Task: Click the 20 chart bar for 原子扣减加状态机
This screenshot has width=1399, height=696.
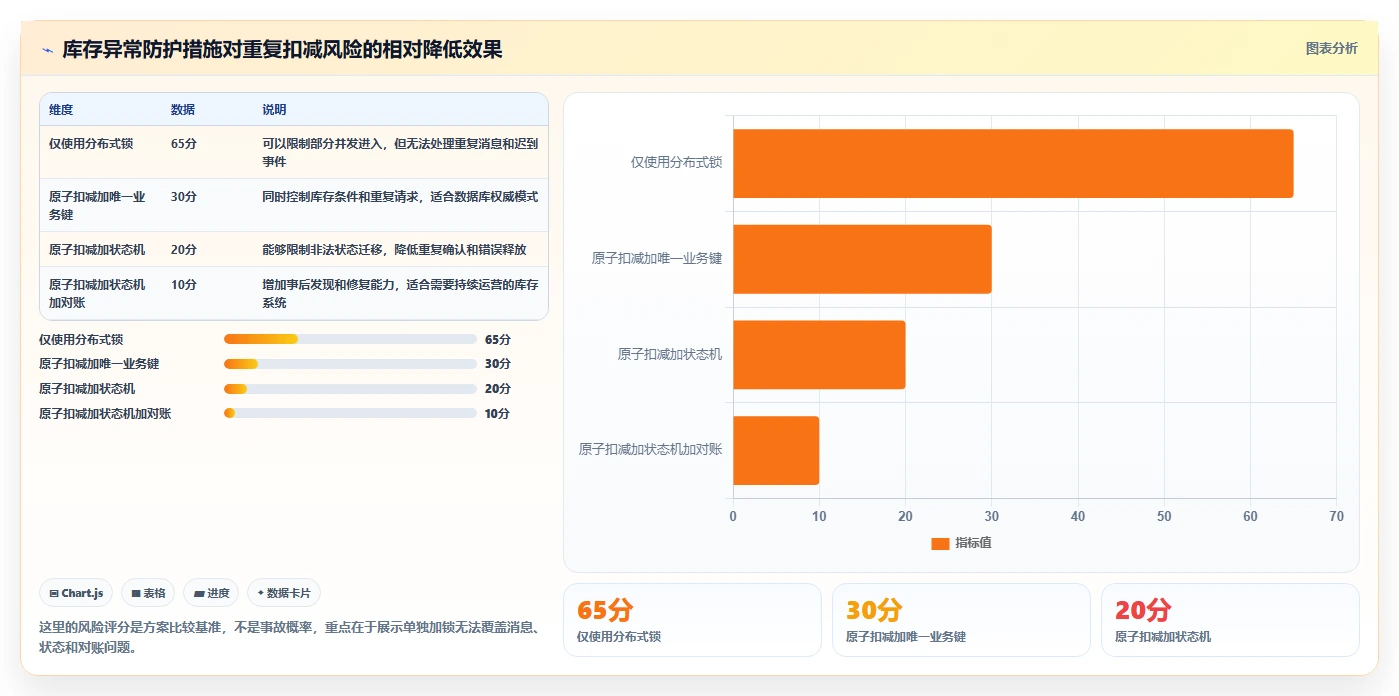Action: pyautogui.click(x=819, y=355)
